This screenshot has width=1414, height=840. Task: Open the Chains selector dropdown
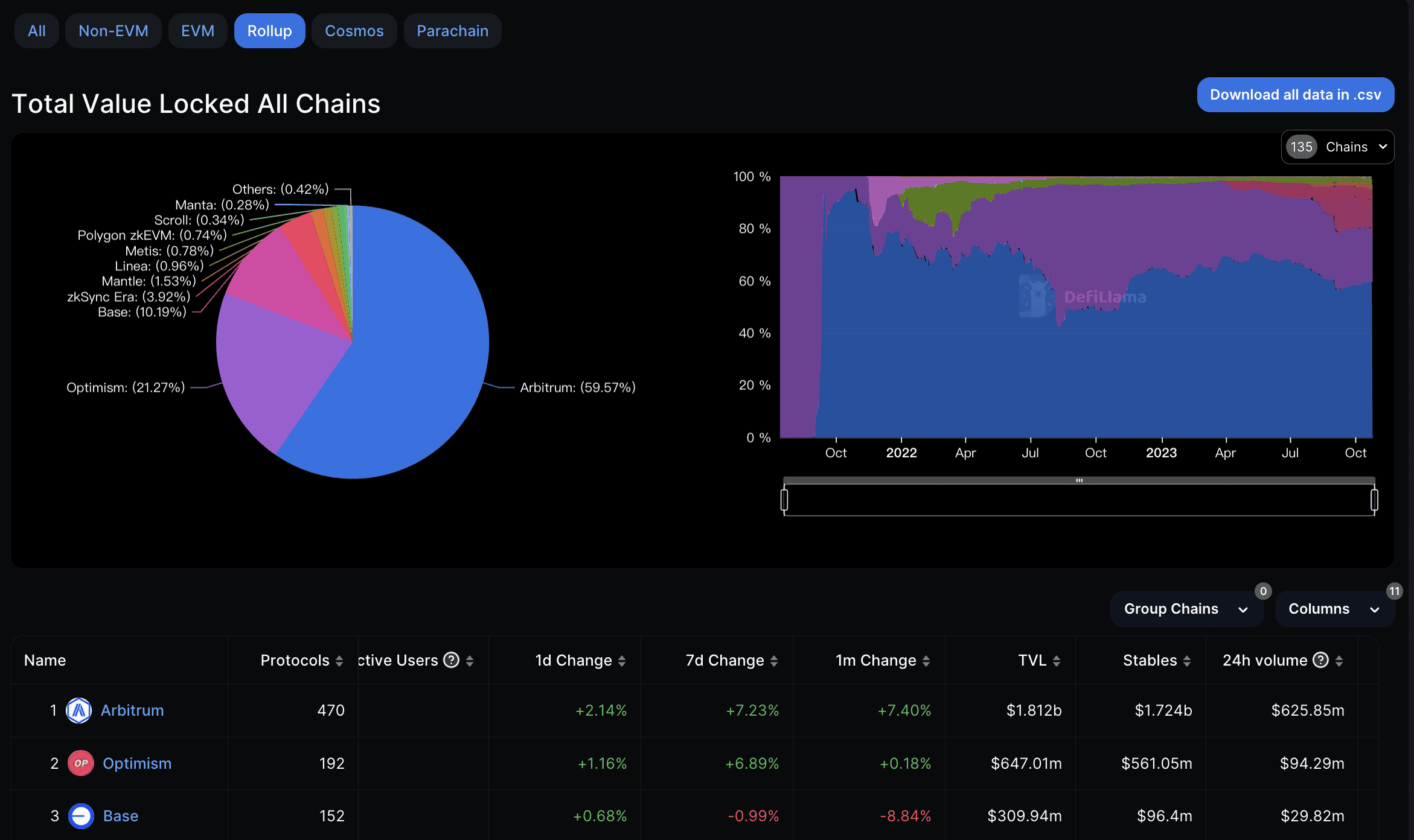(x=1337, y=147)
